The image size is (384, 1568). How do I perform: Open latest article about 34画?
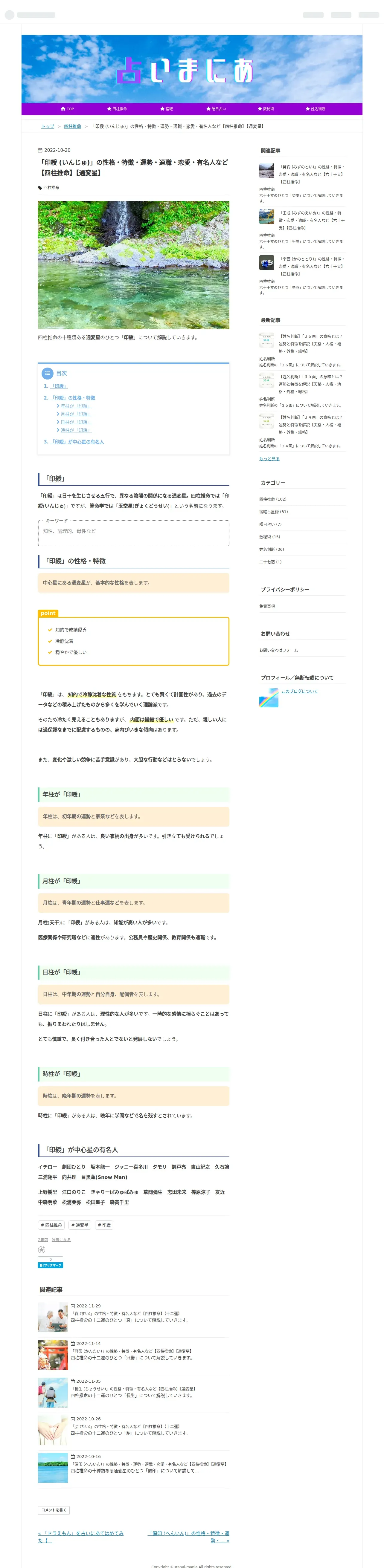[x=311, y=425]
